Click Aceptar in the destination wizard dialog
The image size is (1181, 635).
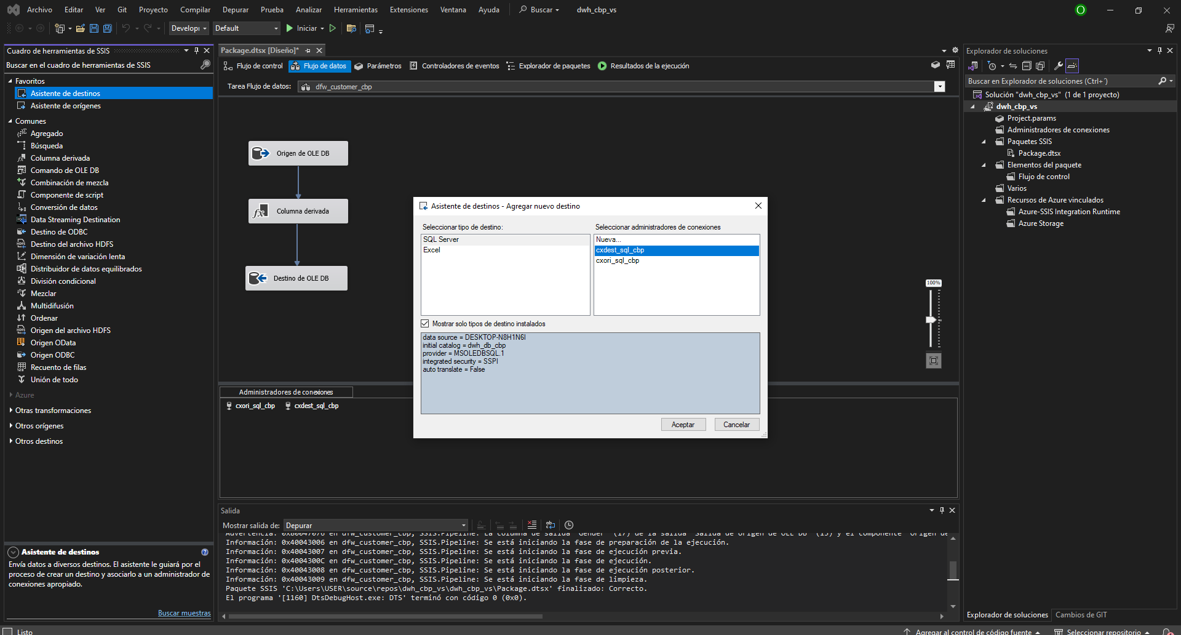[682, 425]
